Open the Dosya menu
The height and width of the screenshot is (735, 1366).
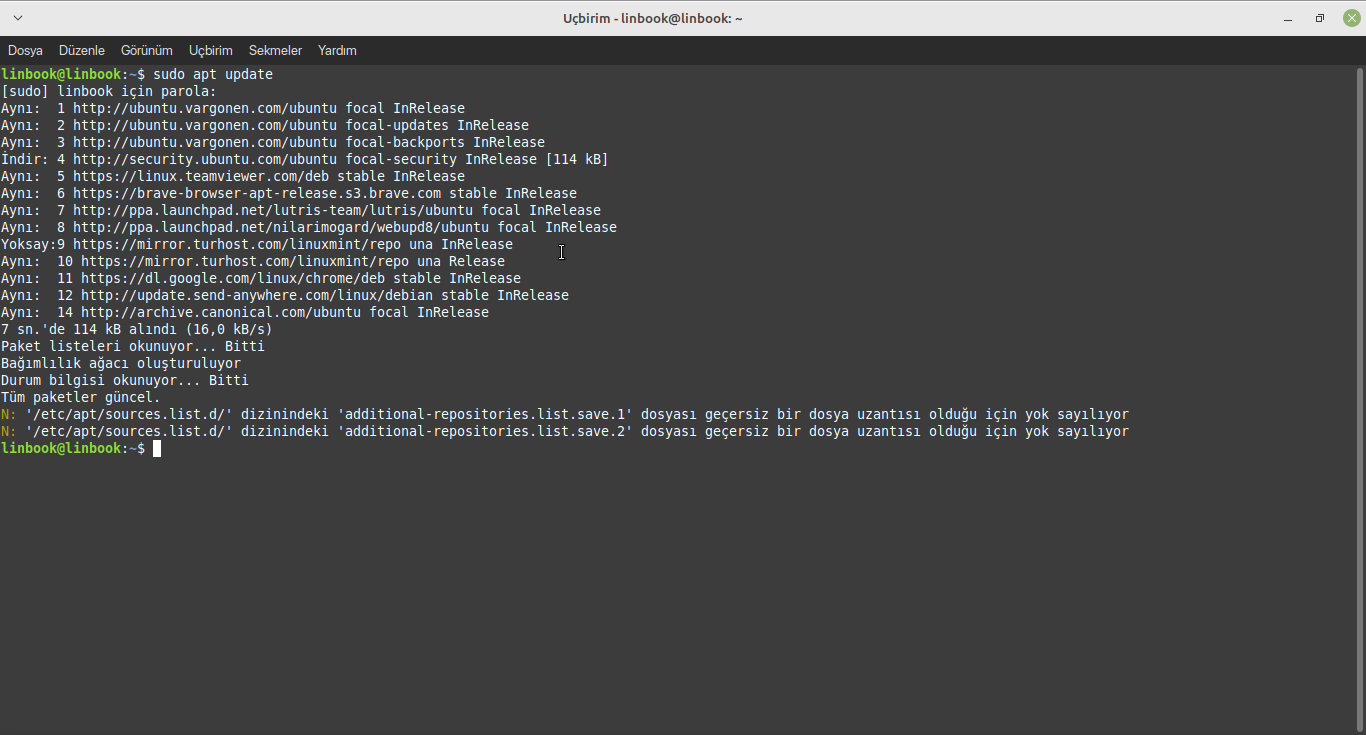pyautogui.click(x=25, y=50)
